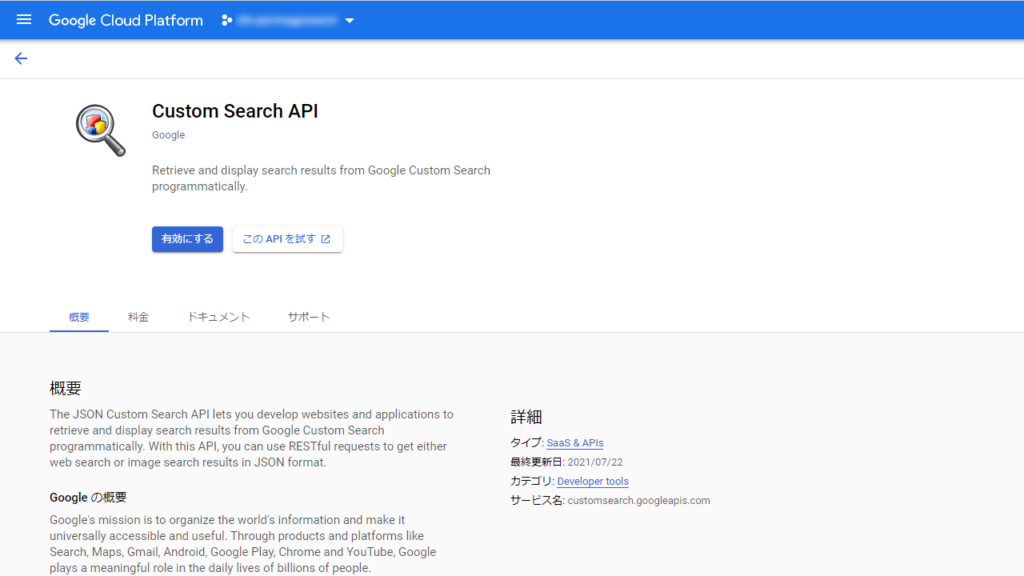Viewport: 1024px width, 576px height.
Task: Select the 概要 tab
Action: pos(78,316)
